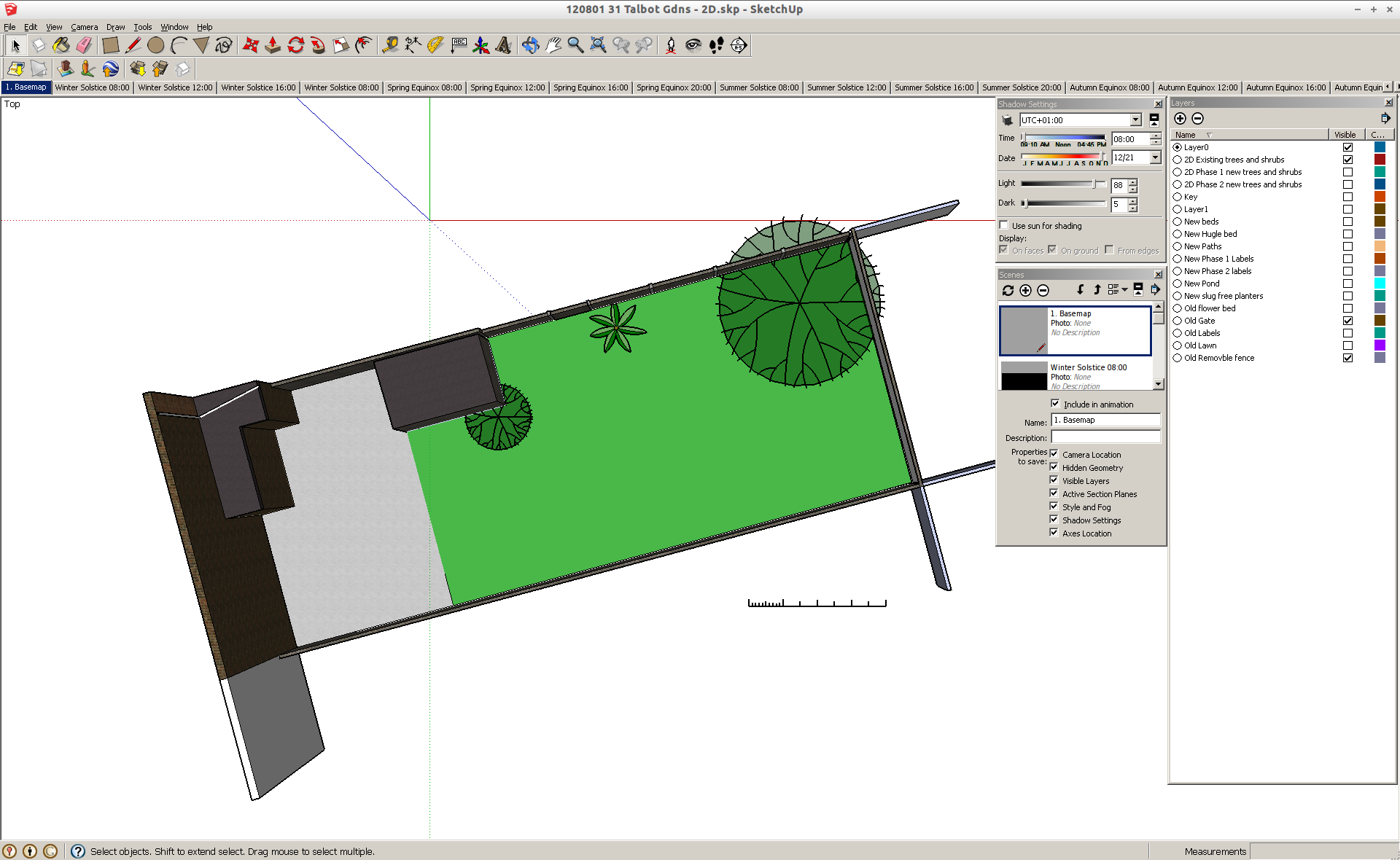Choose the Tape Measure tool
1400x860 pixels.
pos(390,45)
